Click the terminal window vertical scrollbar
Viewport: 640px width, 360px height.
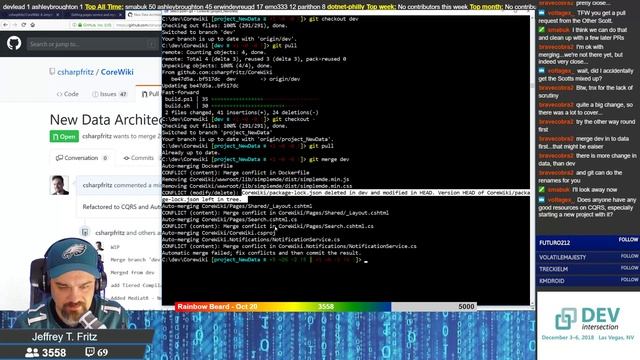(532, 159)
